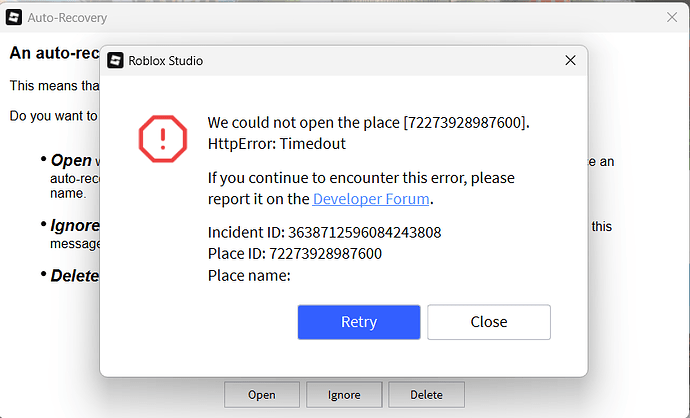Image resolution: width=690 pixels, height=418 pixels.
Task: Click the 'Roblox Studio' dialog title text
Action: pyautogui.click(x=165, y=61)
